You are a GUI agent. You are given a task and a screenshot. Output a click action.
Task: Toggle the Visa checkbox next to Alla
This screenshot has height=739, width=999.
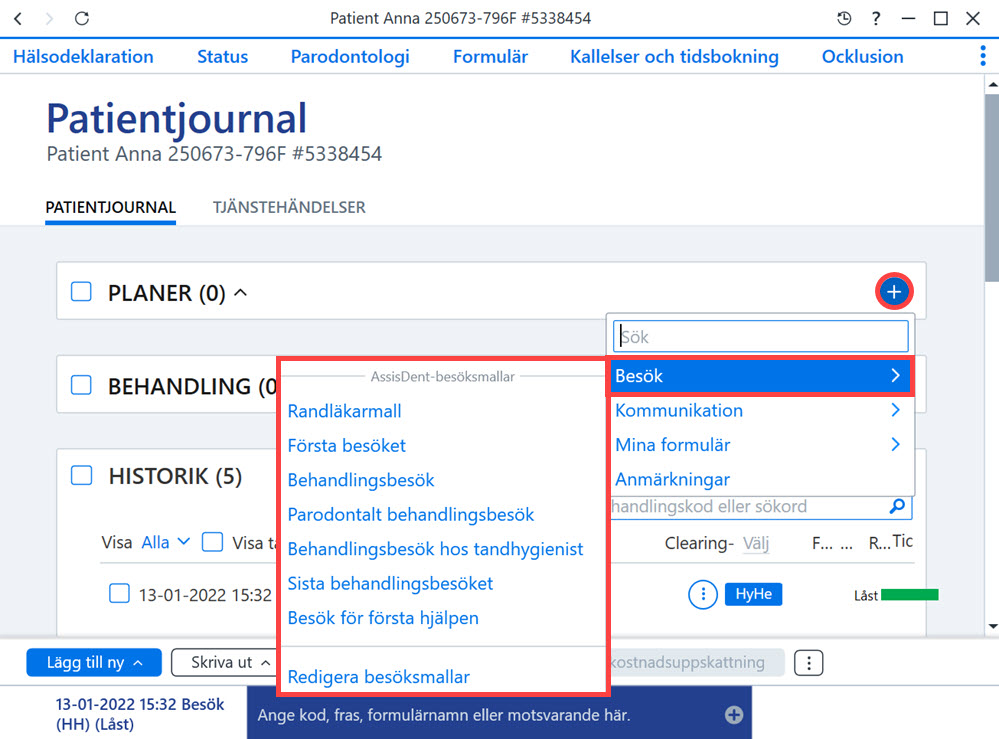tap(212, 542)
